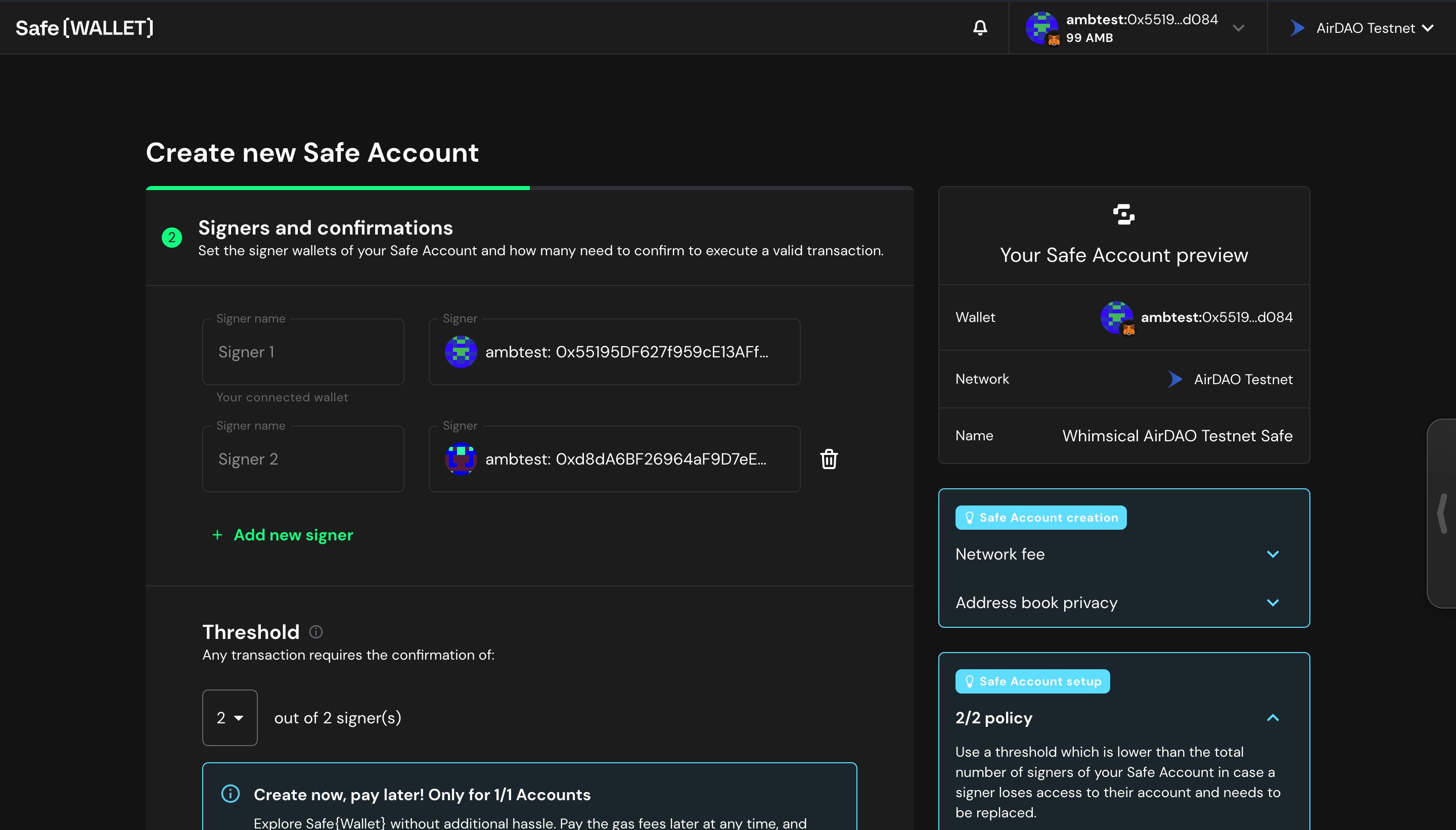
Task: Click the AirDAO logo in the header
Action: pos(1298,28)
